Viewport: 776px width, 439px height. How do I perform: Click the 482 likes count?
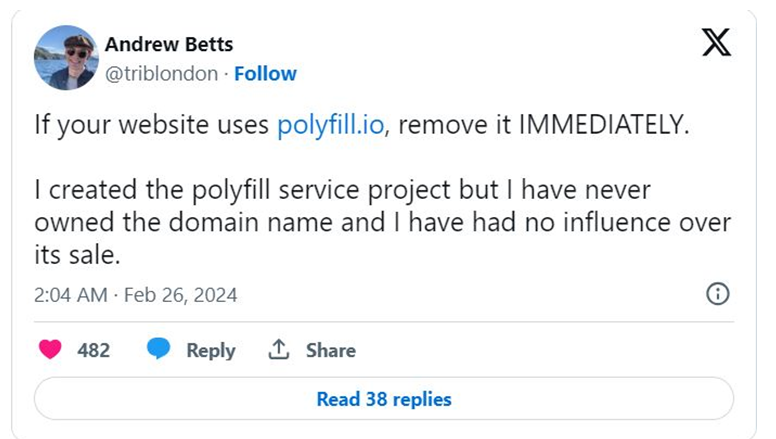coord(94,350)
